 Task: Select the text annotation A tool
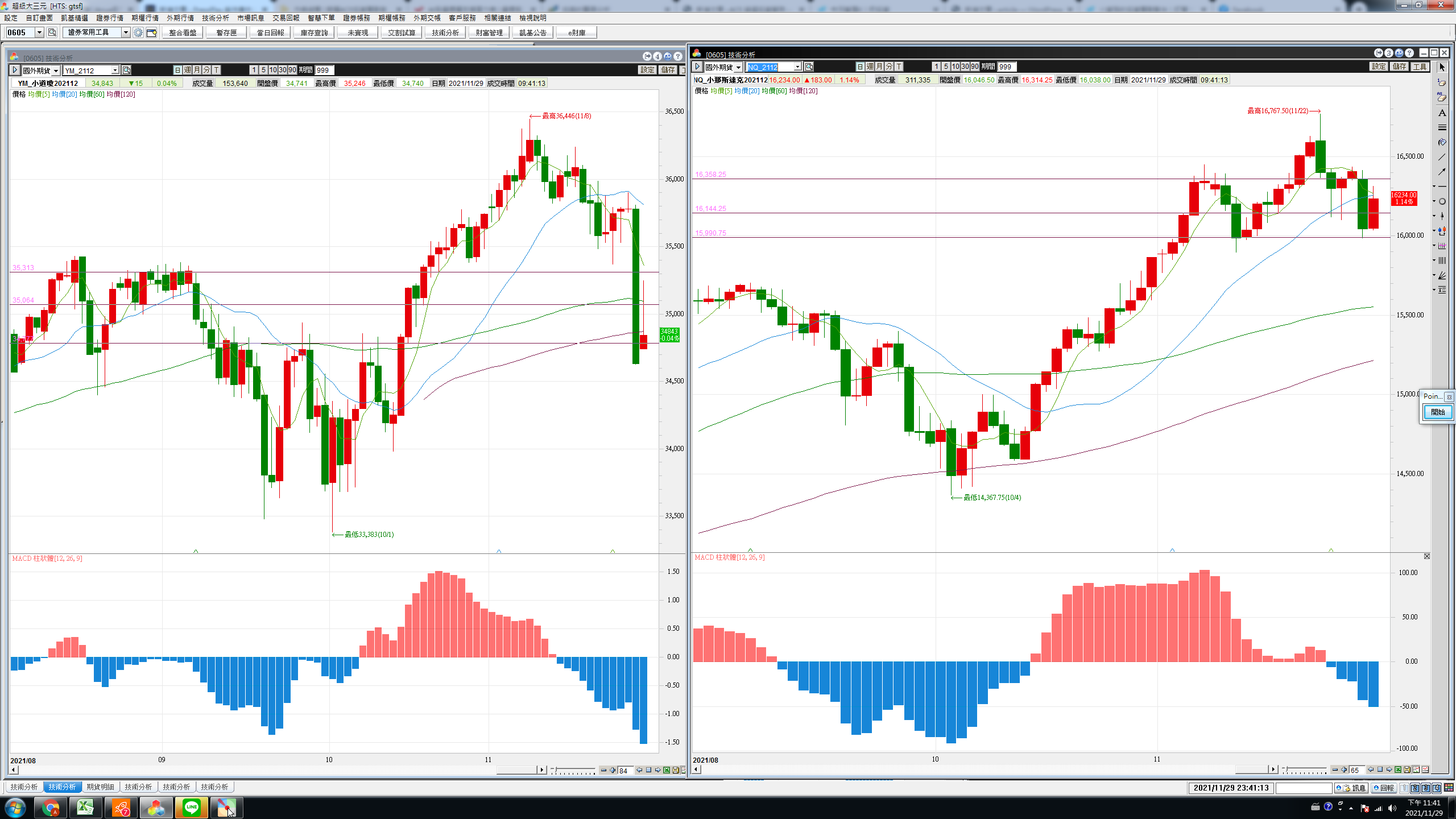tap(1442, 113)
